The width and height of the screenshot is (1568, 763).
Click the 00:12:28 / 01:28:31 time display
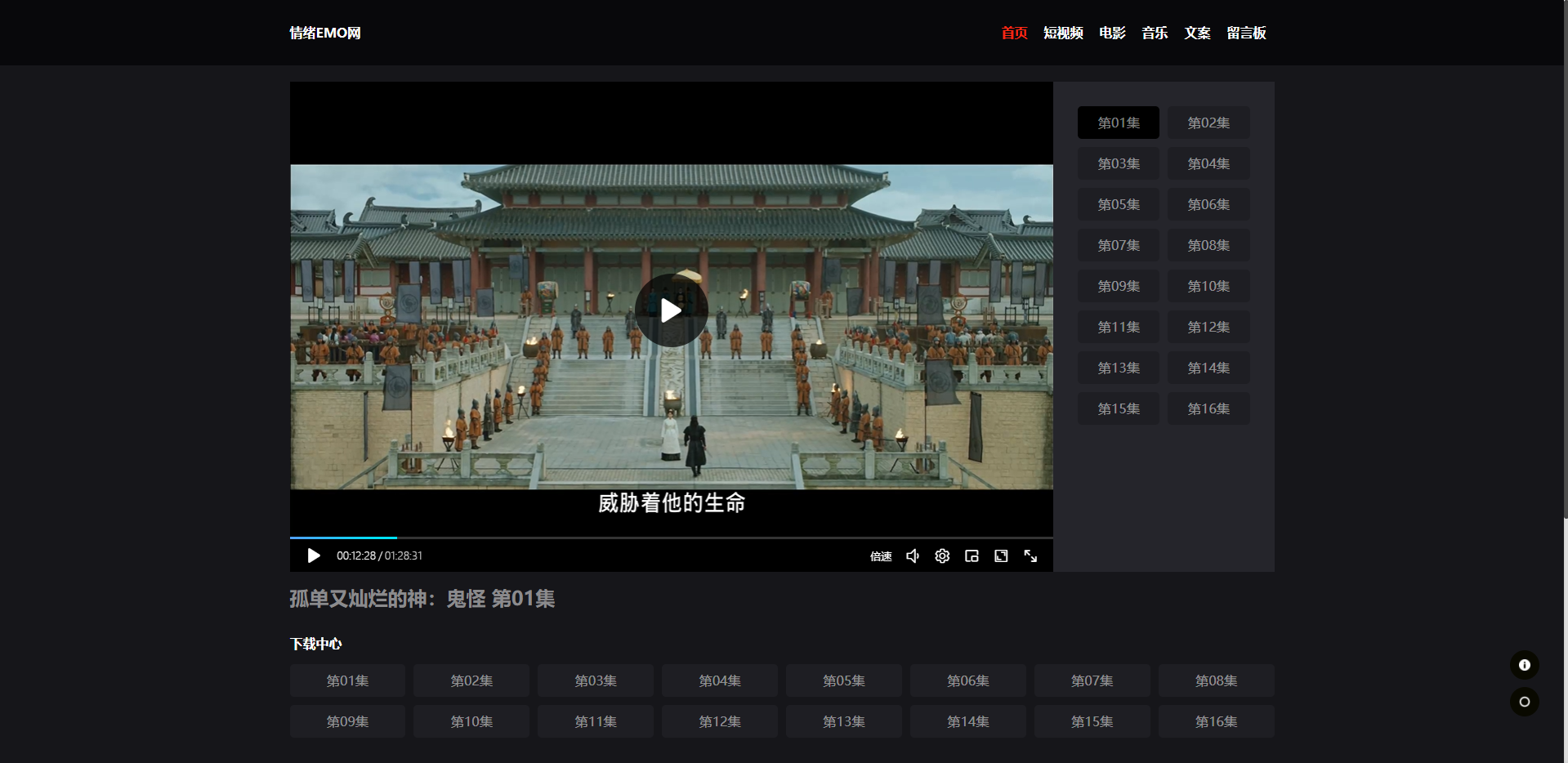379,556
